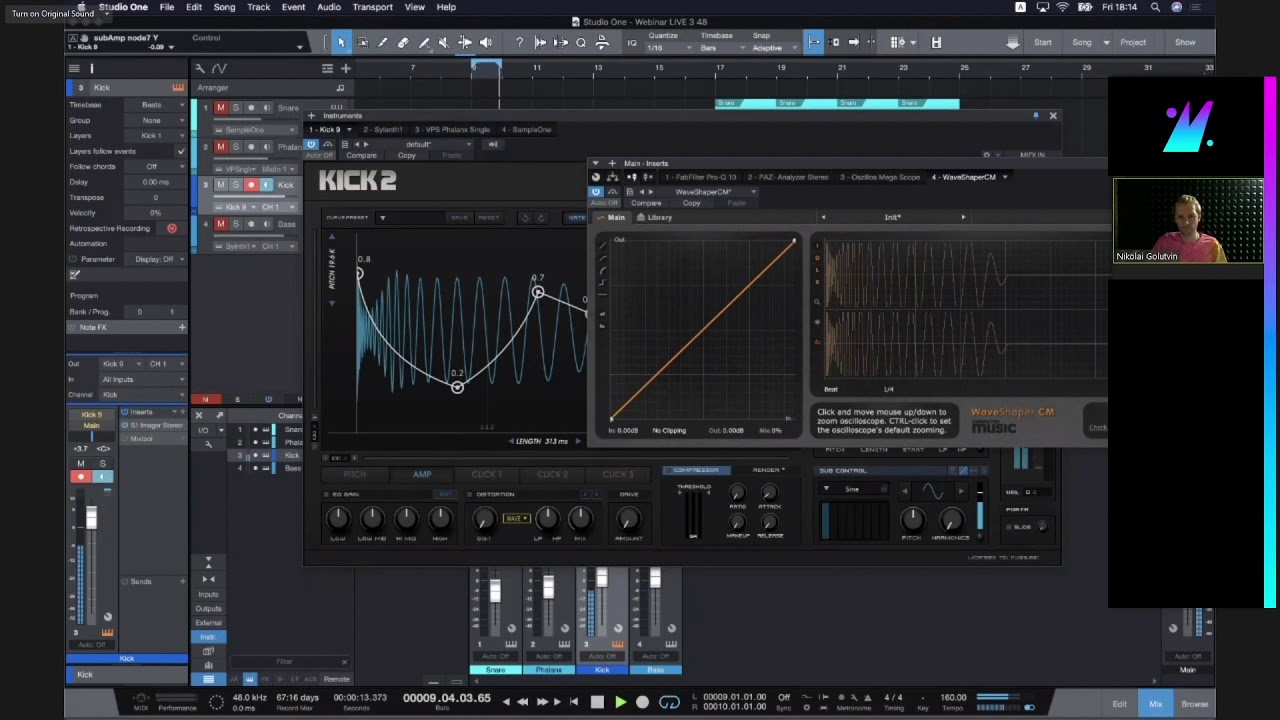Viewport: 1280px width, 720px height.
Task: Open the Transport menu
Action: [372, 7]
